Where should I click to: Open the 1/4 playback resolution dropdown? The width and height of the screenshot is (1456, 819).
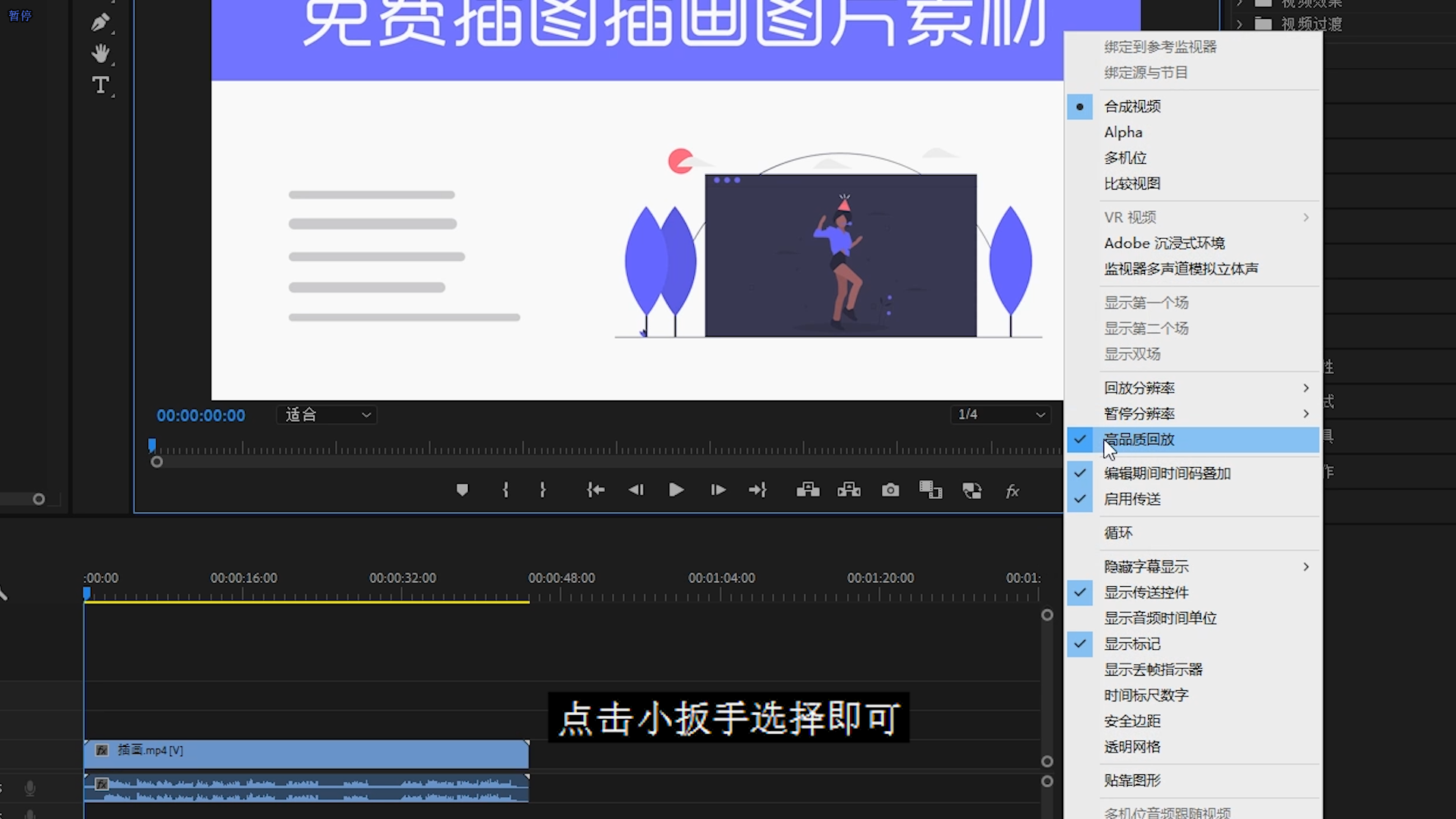pyautogui.click(x=1000, y=415)
